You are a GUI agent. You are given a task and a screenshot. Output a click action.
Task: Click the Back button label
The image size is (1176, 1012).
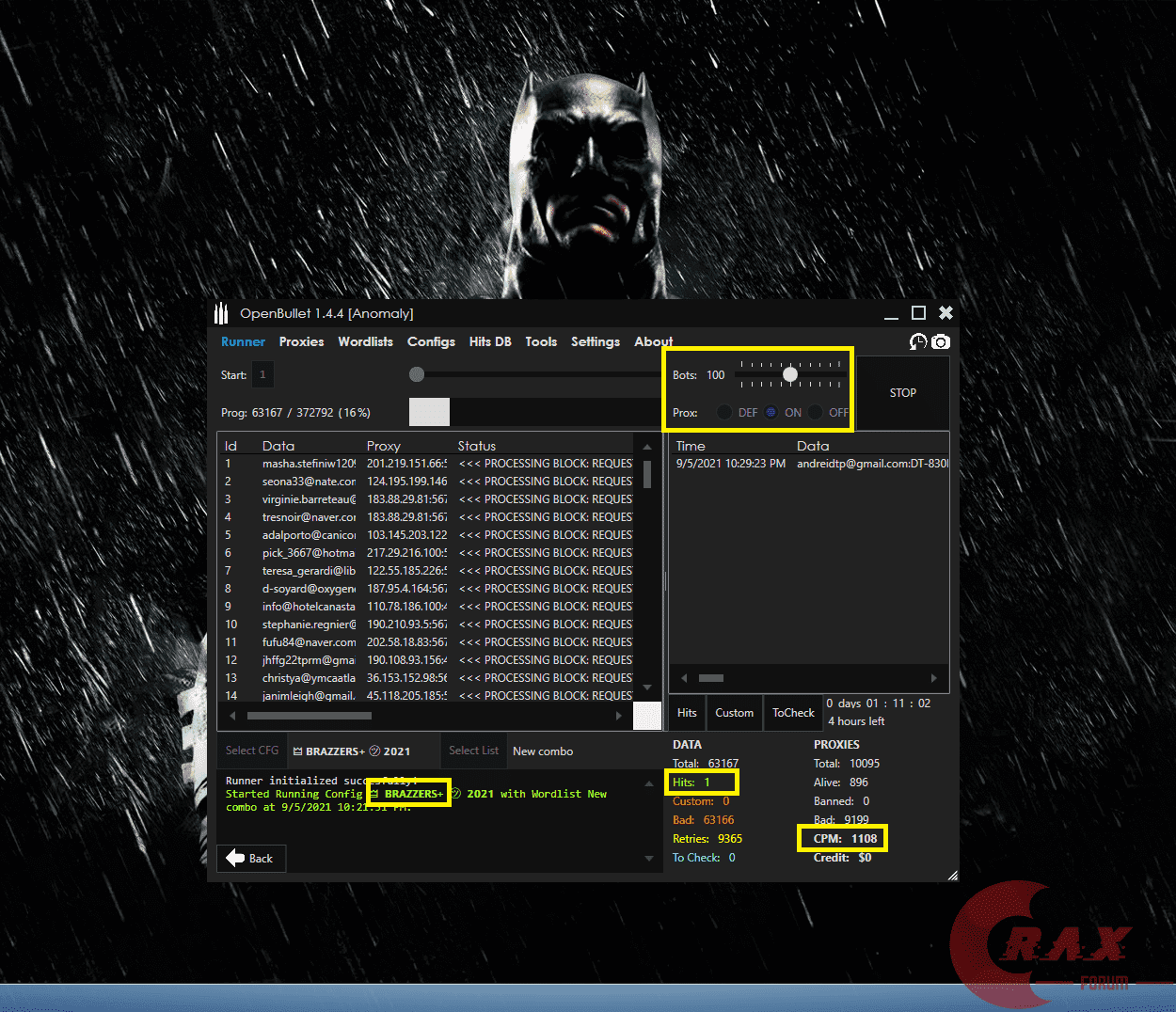(x=261, y=859)
